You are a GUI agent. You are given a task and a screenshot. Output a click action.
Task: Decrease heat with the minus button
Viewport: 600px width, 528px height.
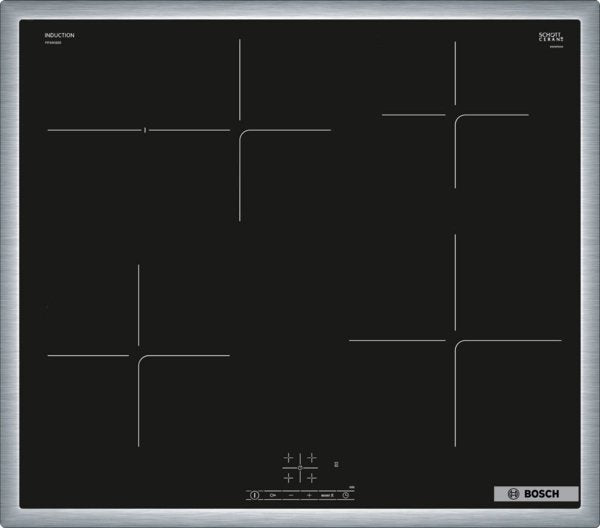click(290, 494)
